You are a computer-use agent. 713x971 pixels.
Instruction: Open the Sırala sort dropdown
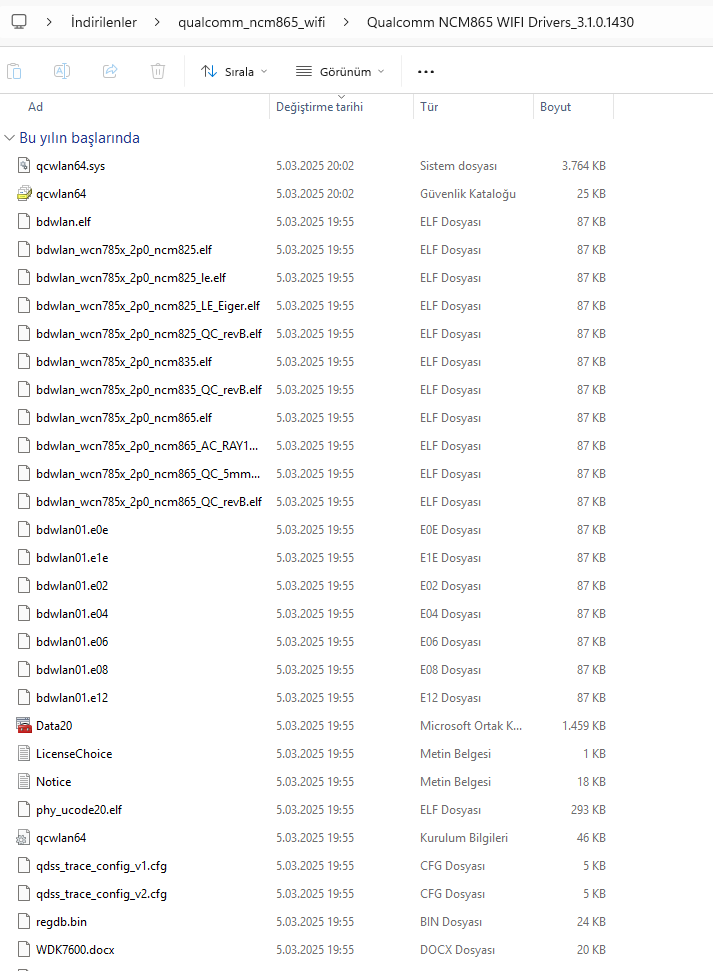[x=234, y=72]
